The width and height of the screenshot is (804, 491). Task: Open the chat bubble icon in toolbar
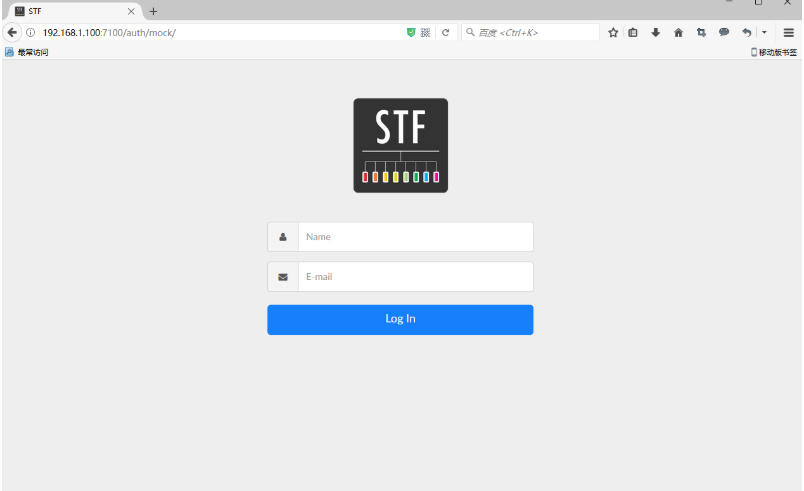(724, 32)
